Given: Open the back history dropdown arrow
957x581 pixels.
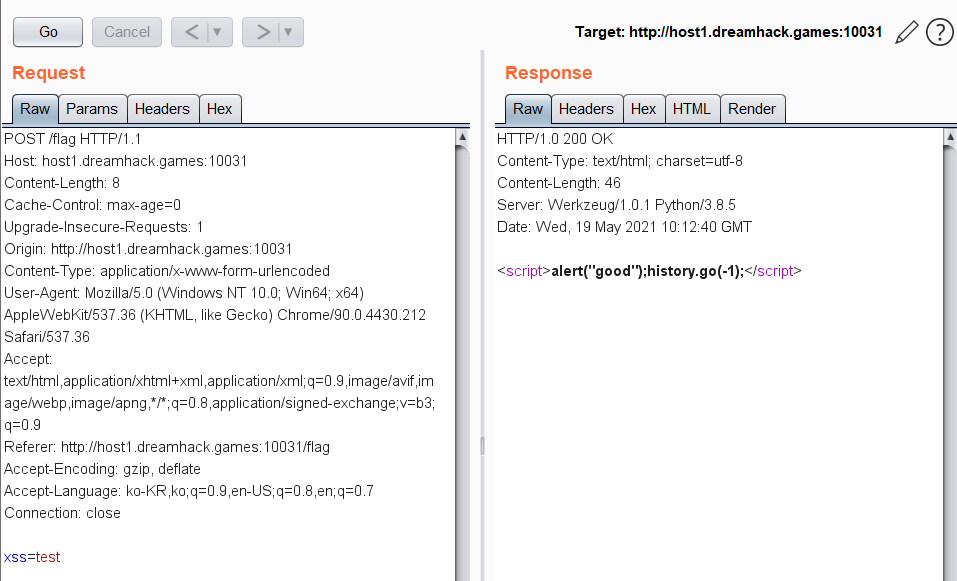Looking at the screenshot, I should pyautogui.click(x=217, y=32).
